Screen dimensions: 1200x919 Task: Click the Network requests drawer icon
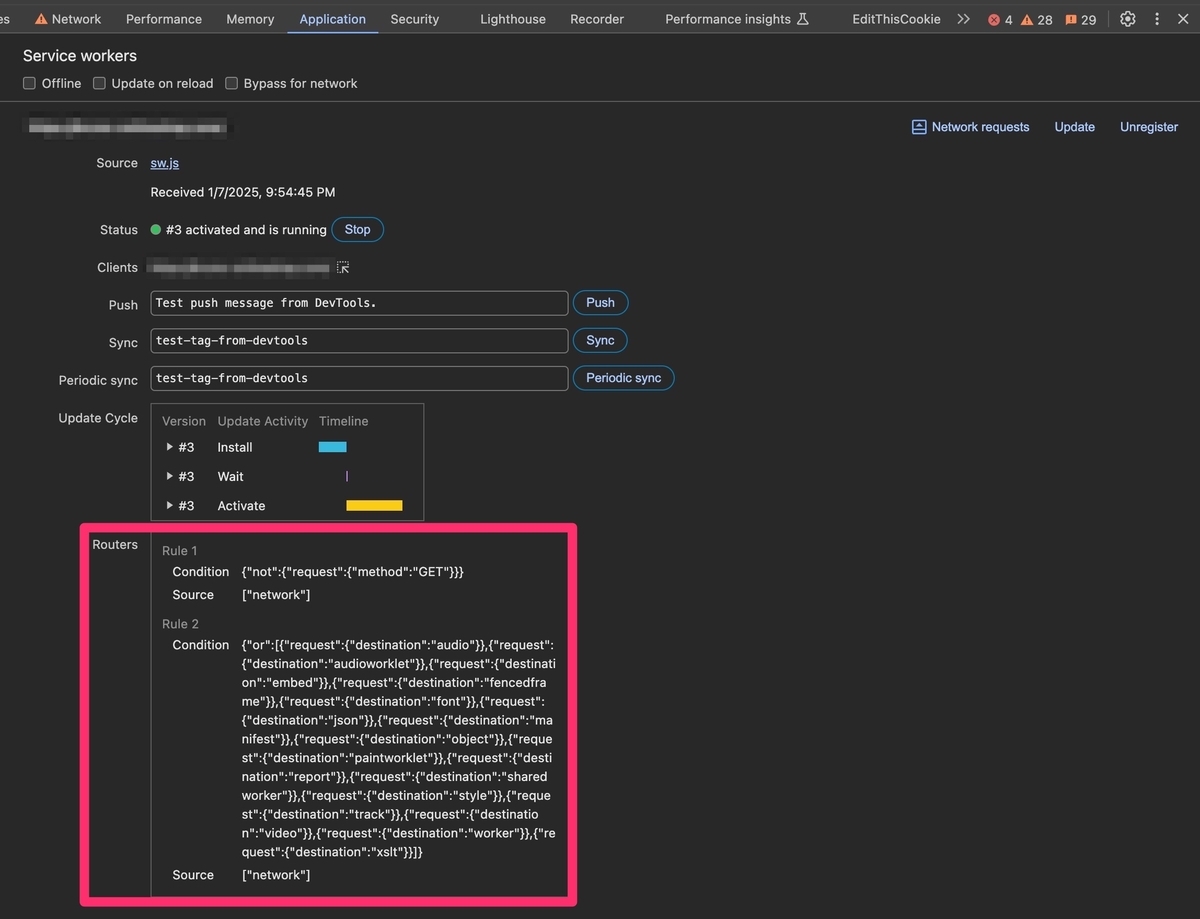918,127
